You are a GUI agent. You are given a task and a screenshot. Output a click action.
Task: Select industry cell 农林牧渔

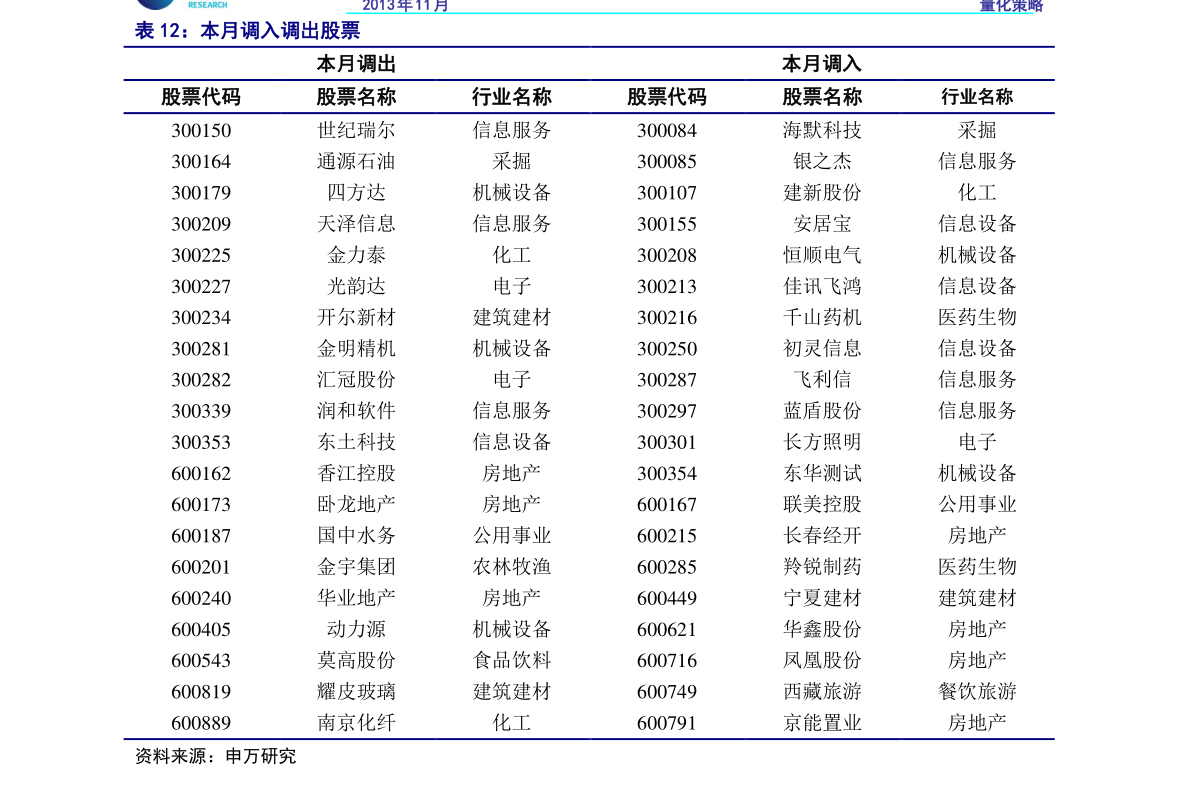click(512, 566)
